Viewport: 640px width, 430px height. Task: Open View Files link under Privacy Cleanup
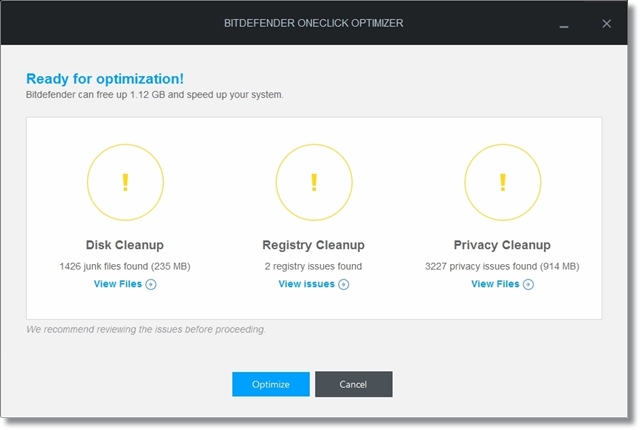[x=495, y=284]
